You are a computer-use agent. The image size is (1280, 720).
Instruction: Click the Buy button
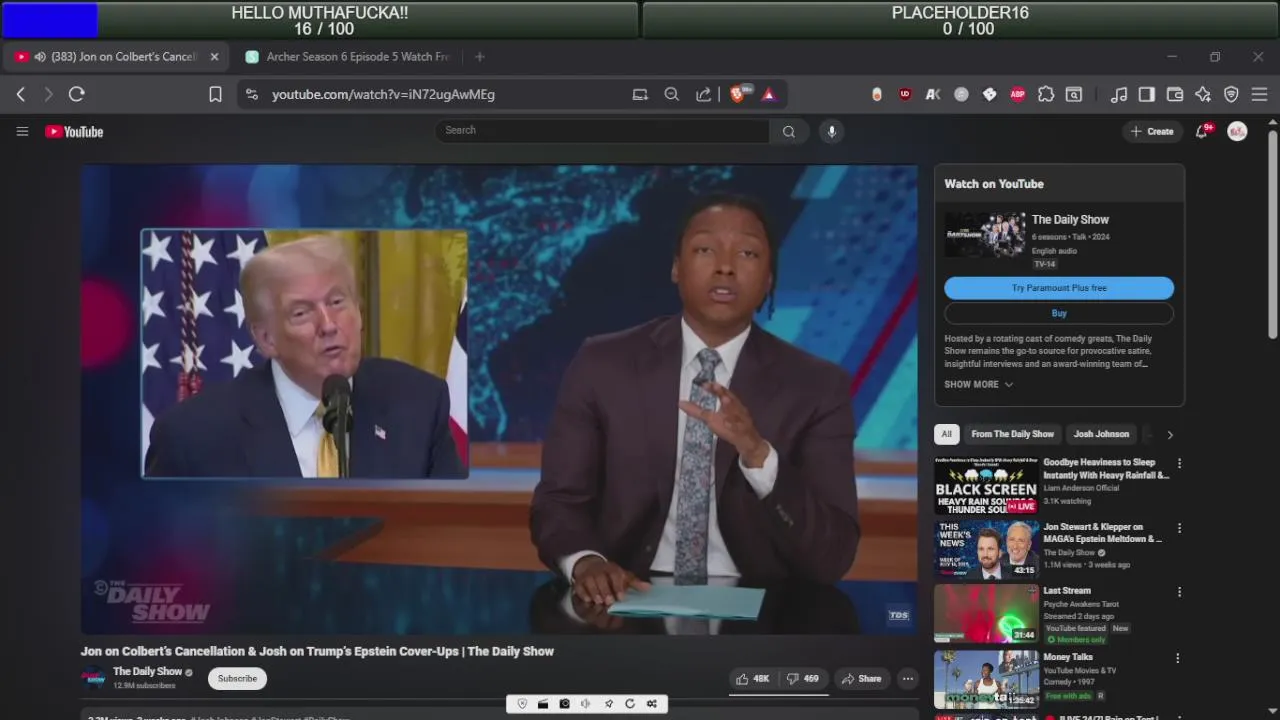coord(1059,314)
